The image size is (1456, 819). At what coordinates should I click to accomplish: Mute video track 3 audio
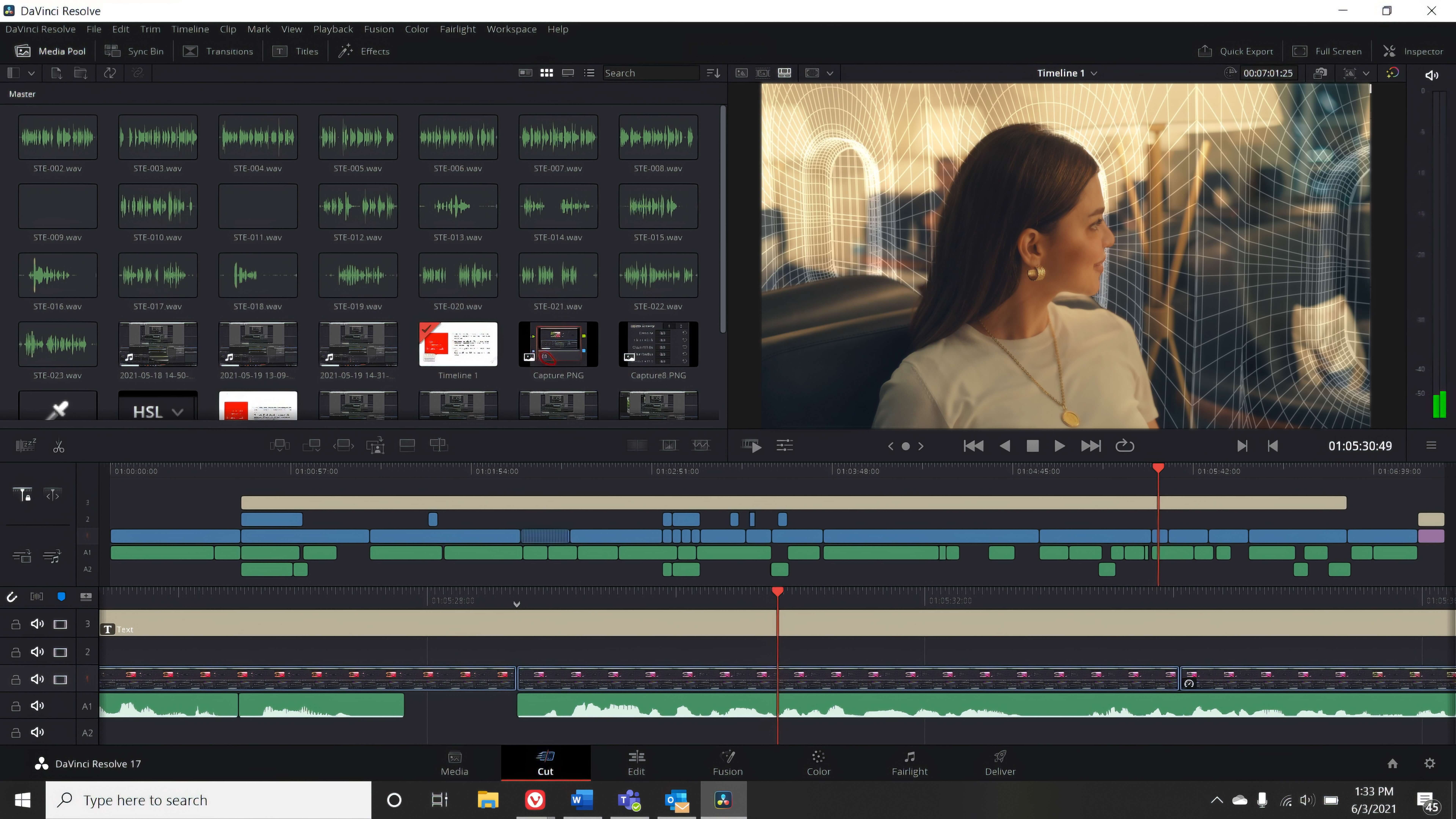37,624
